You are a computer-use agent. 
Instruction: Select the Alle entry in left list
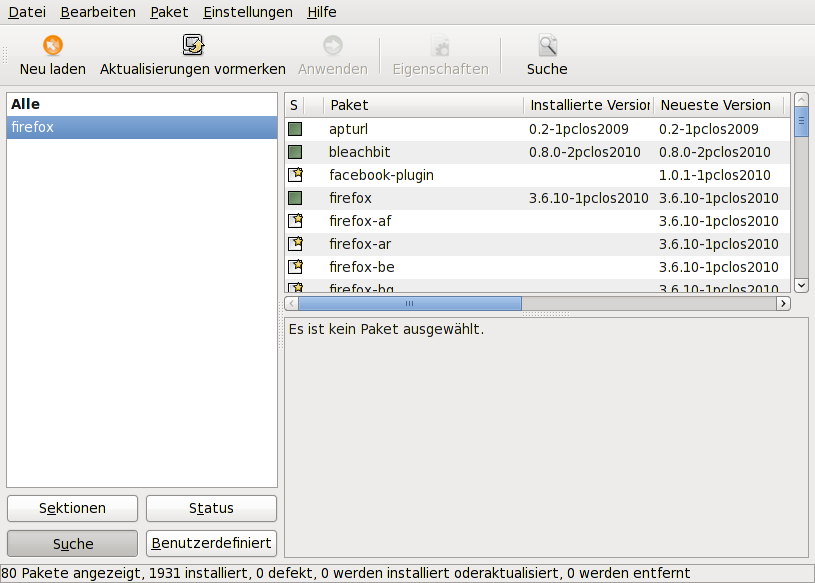point(25,104)
